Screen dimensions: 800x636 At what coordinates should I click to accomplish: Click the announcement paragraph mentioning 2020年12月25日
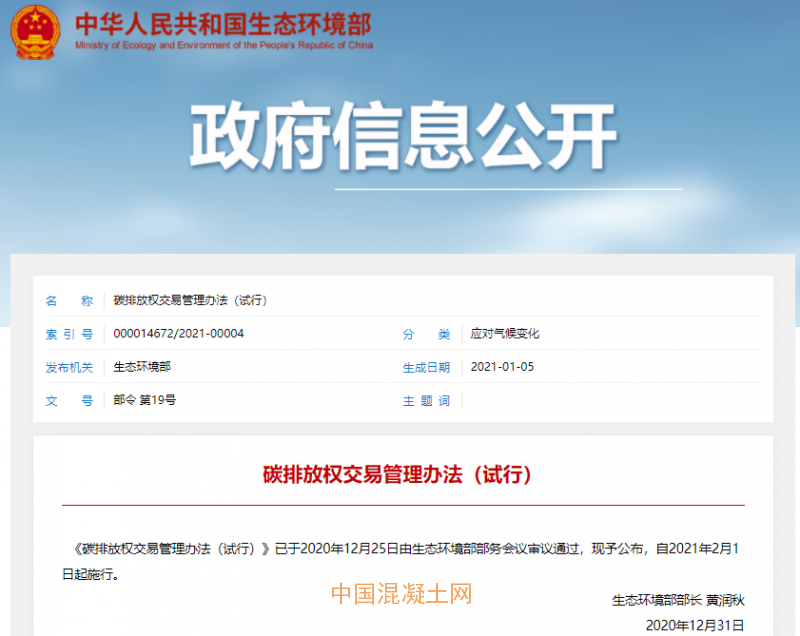click(403, 561)
